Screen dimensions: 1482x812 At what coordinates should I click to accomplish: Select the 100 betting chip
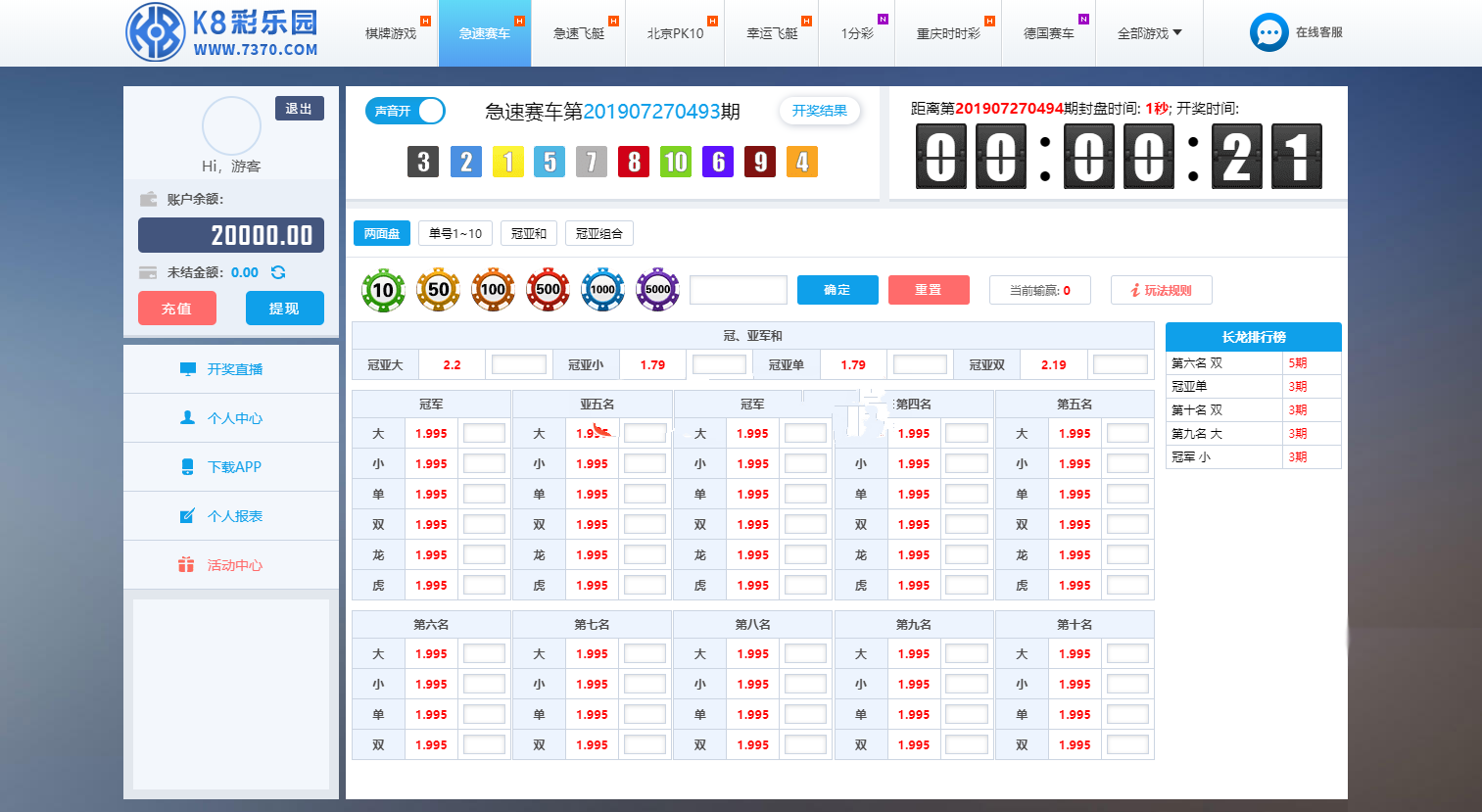[x=493, y=290]
